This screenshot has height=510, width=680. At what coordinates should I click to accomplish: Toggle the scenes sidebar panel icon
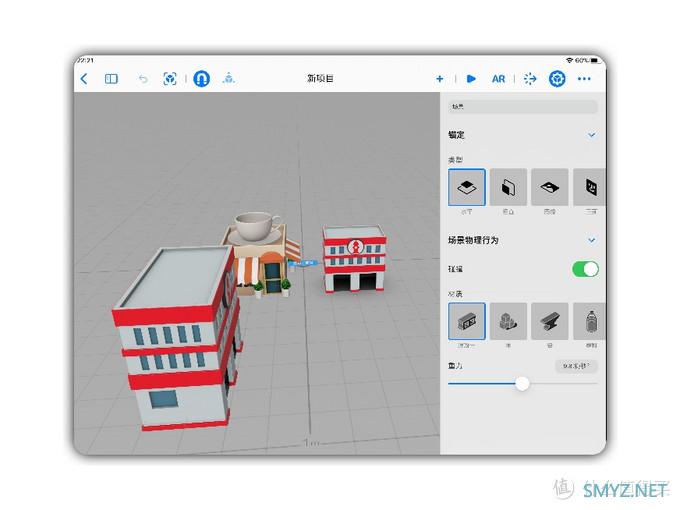coord(111,78)
